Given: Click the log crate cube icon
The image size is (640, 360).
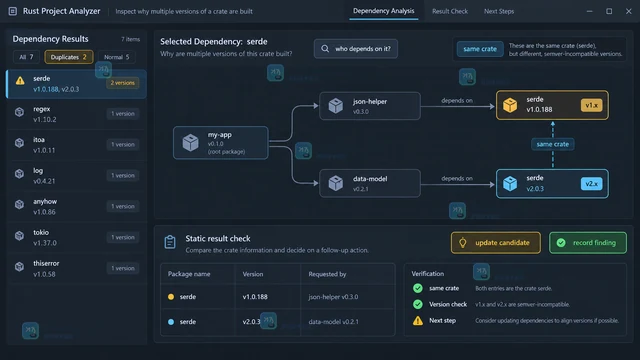Looking at the screenshot, I should (x=19, y=174).
